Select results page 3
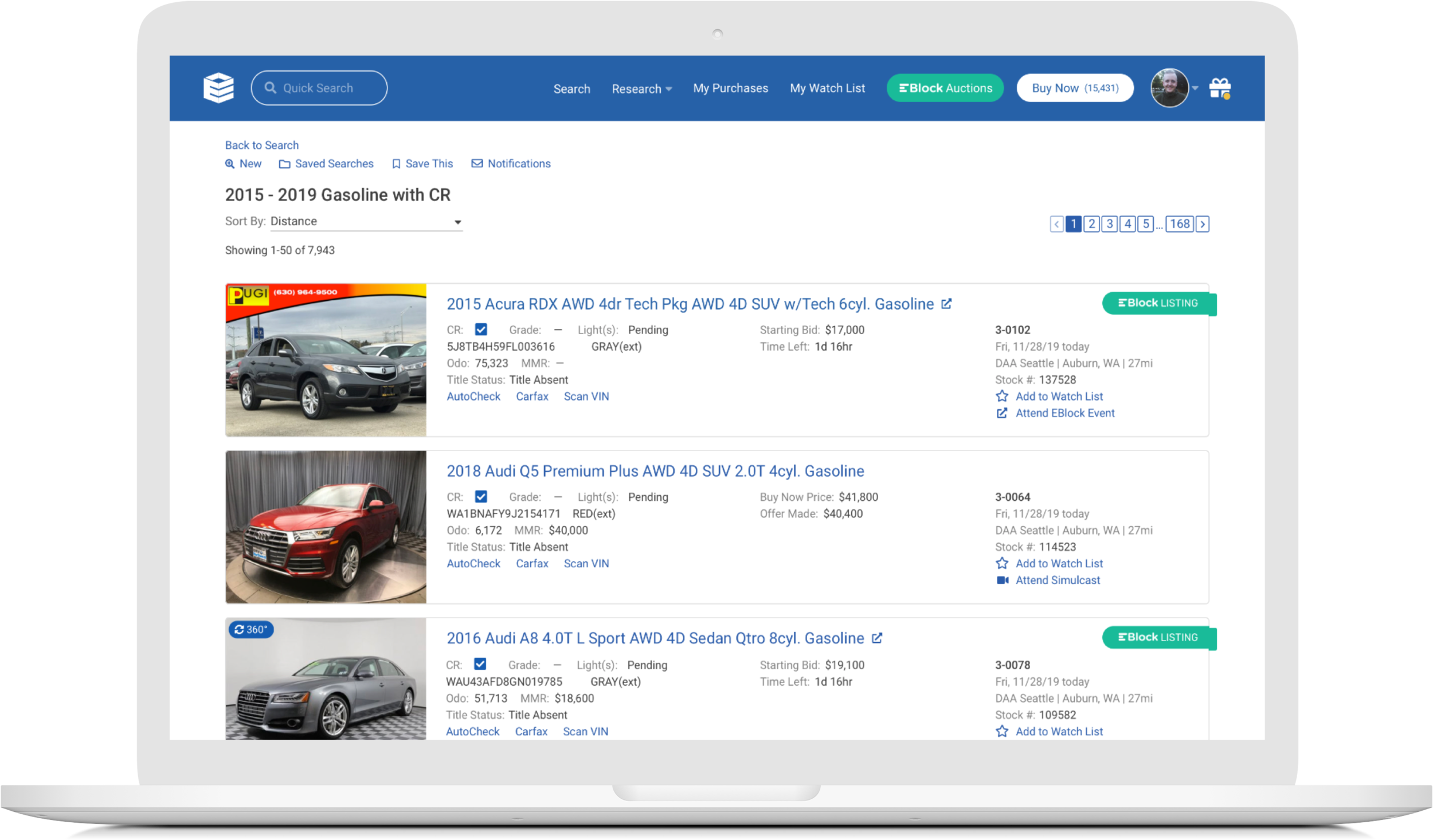 (x=1110, y=224)
